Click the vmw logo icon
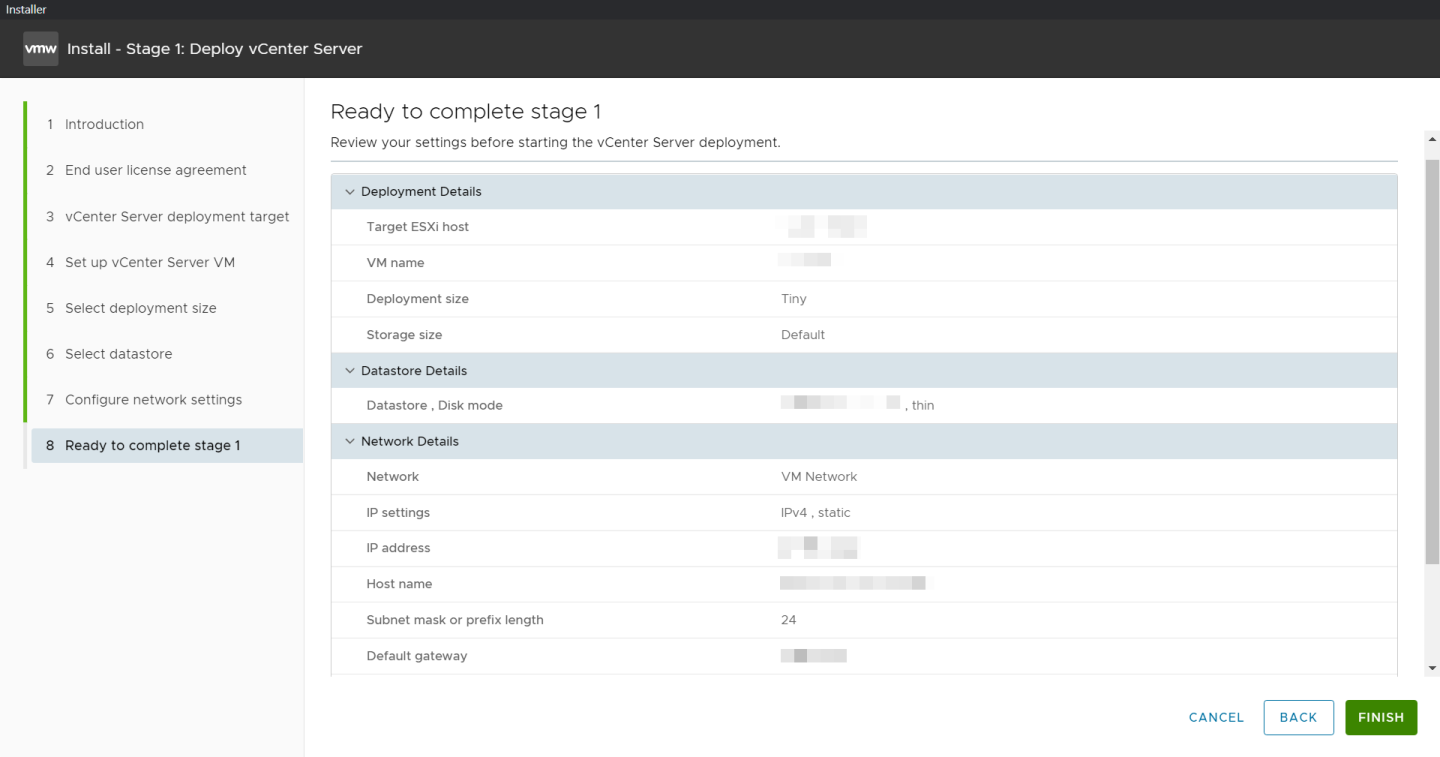 tap(41, 48)
